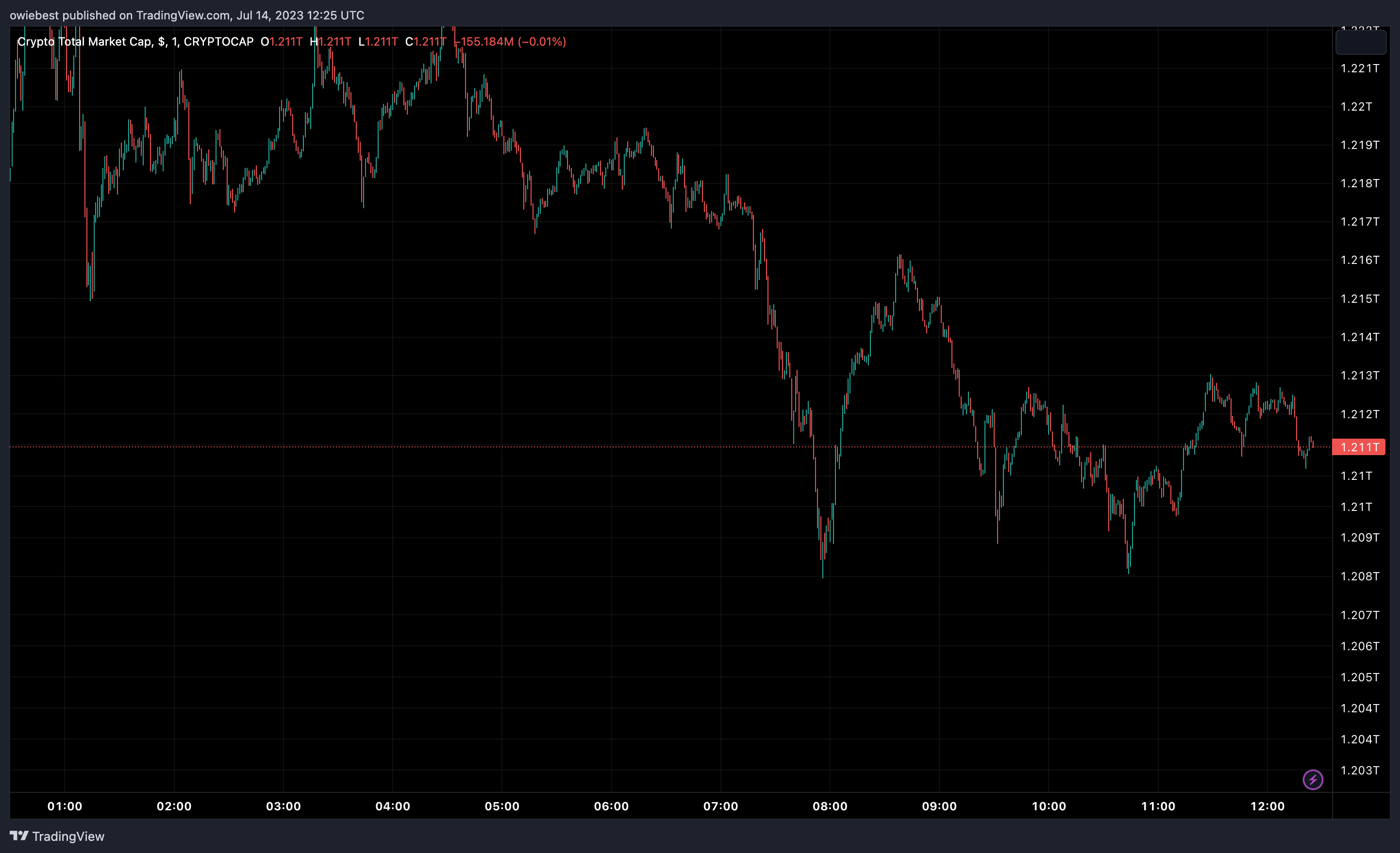Click the 1.22T price axis label

pyautogui.click(x=1356, y=106)
